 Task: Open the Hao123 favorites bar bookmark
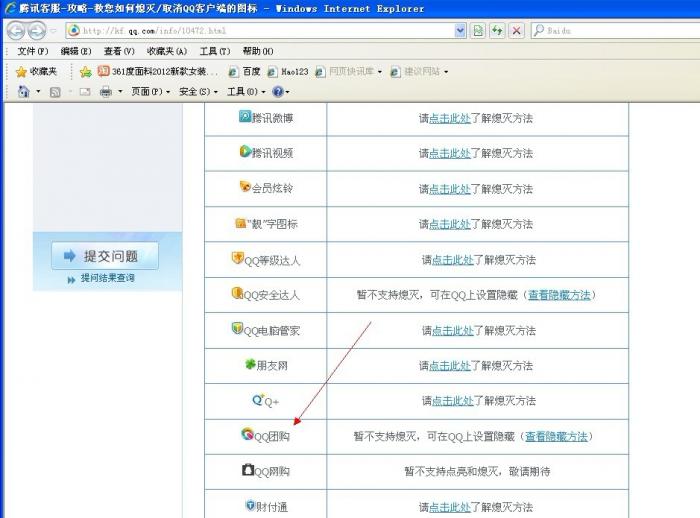(288, 71)
